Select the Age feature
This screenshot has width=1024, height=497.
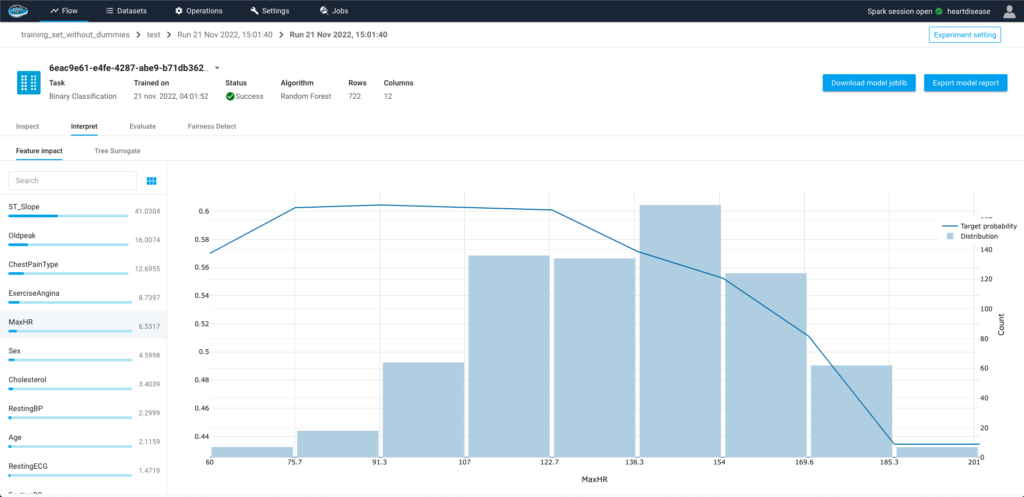tap(84, 441)
